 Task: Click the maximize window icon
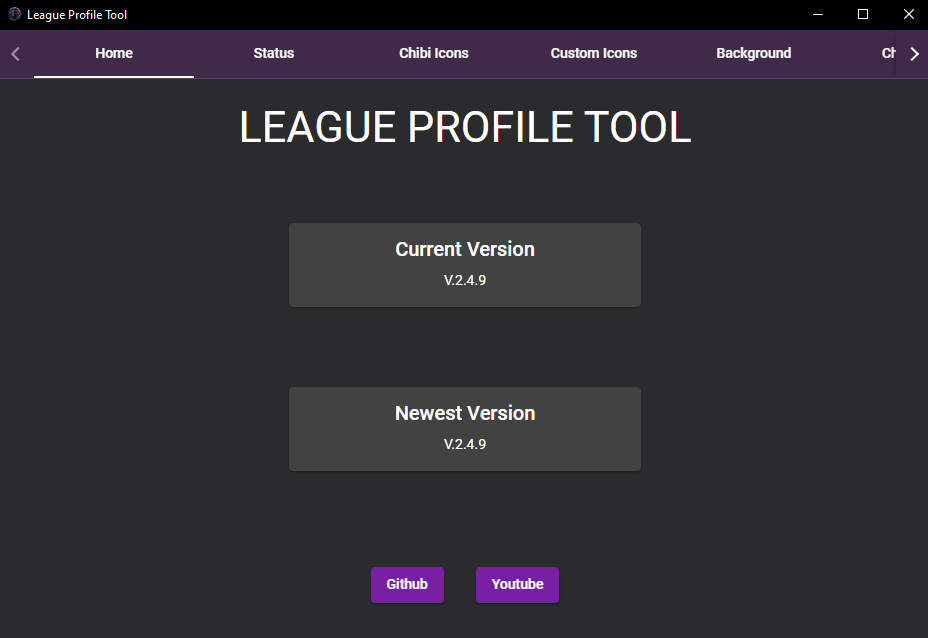click(863, 14)
